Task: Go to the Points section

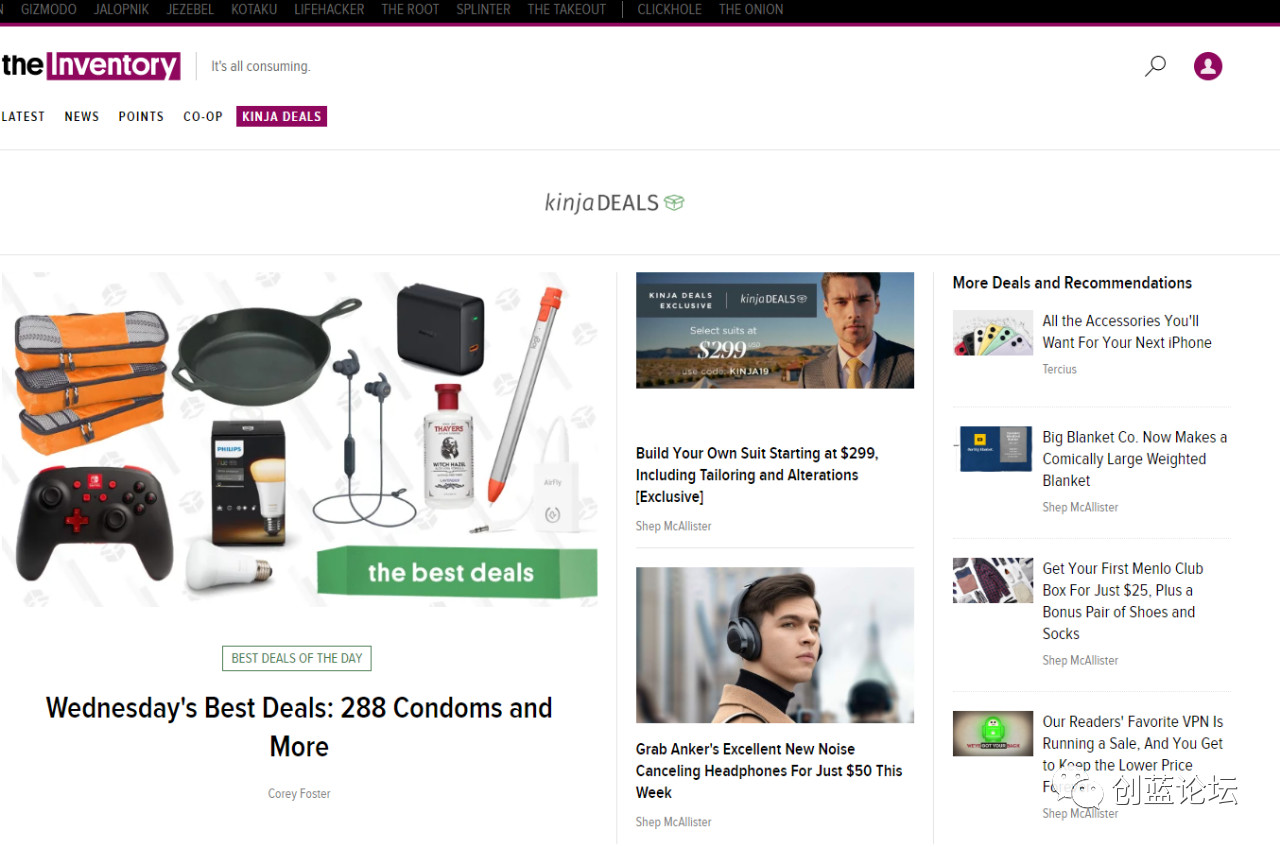Action: pos(141,117)
